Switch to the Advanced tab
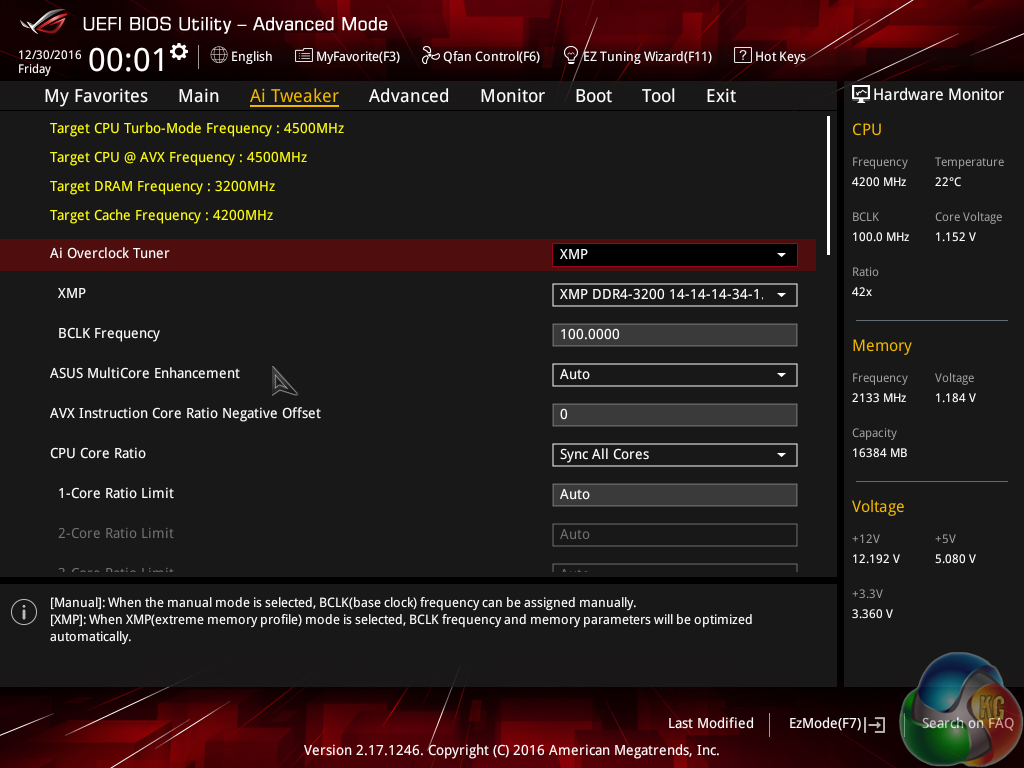Viewport: 1024px width, 768px height. [408, 96]
